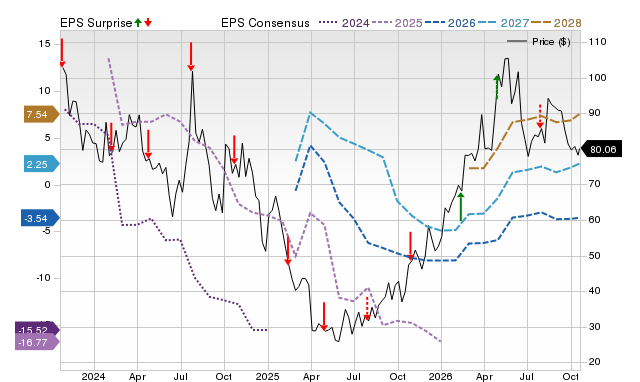Click the 15 label on the left EPS axis
640x382 pixels.
(x=44, y=43)
